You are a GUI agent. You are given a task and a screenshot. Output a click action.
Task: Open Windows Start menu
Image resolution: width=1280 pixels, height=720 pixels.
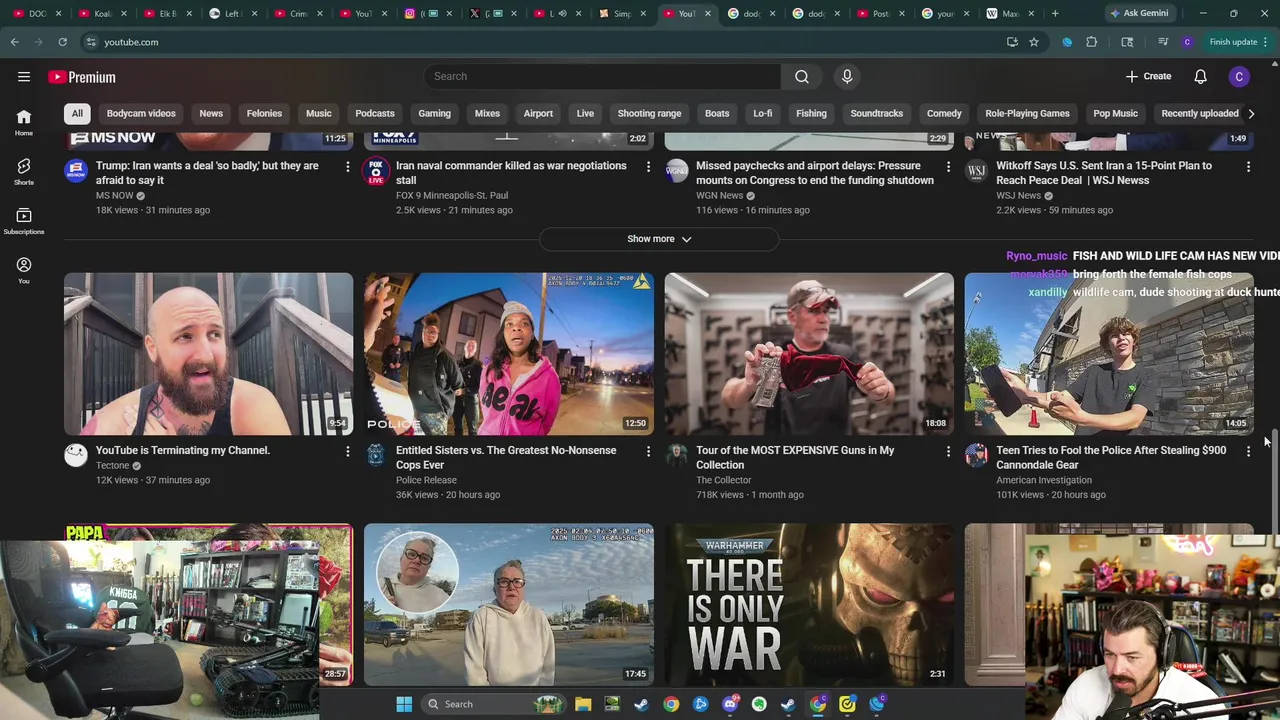pos(404,704)
